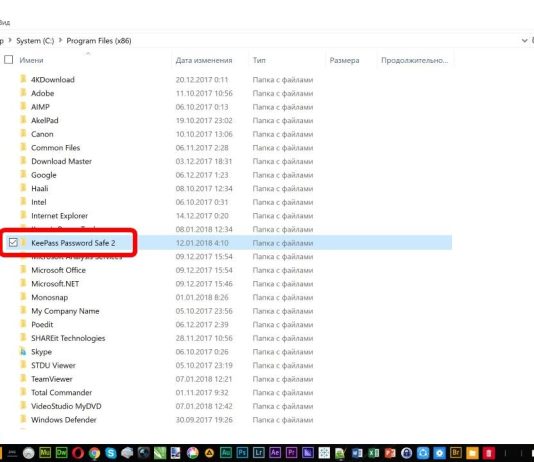The height and width of the screenshot is (462, 534).
Task: Launch Photoshop from the taskbar
Action: coord(242,452)
